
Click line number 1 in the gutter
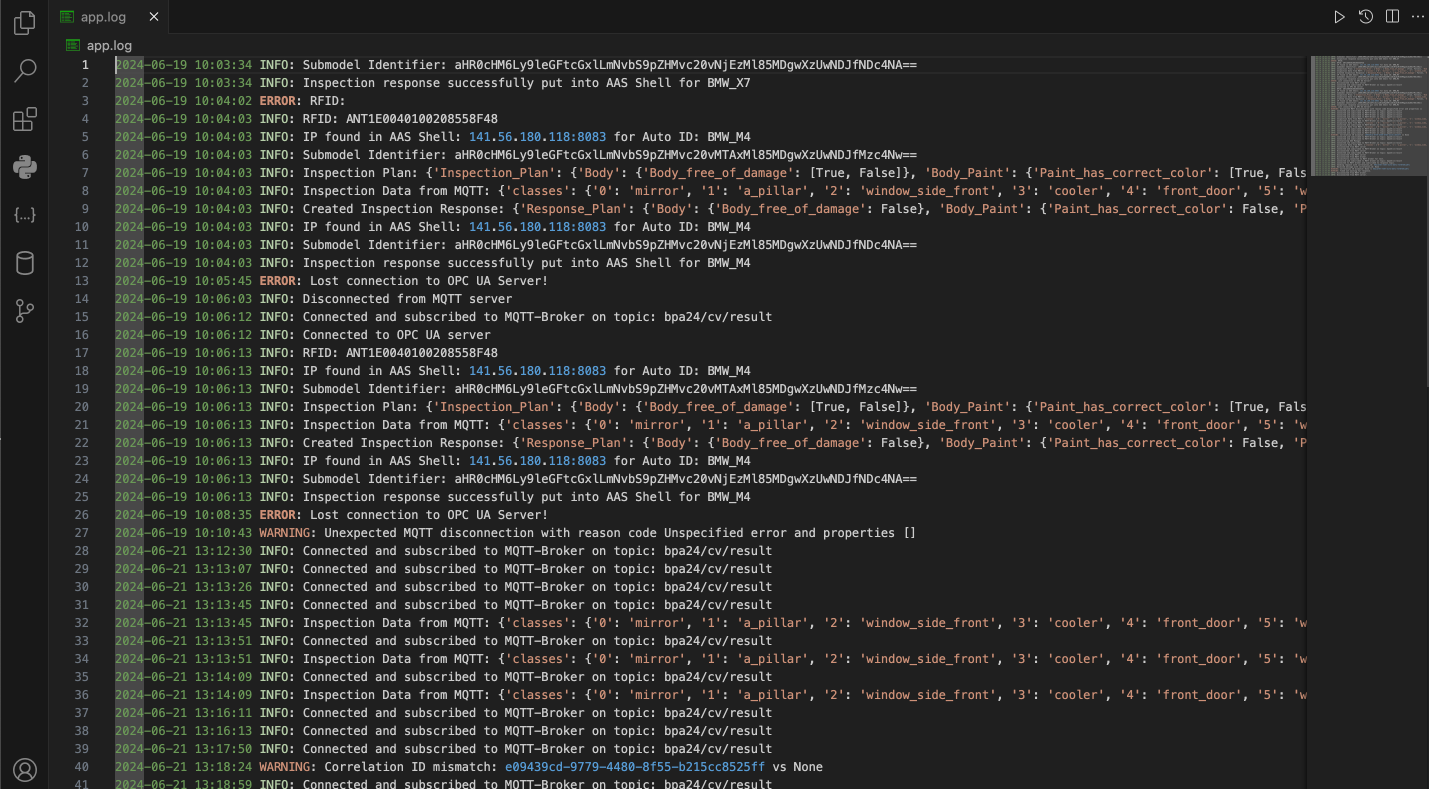click(85, 65)
